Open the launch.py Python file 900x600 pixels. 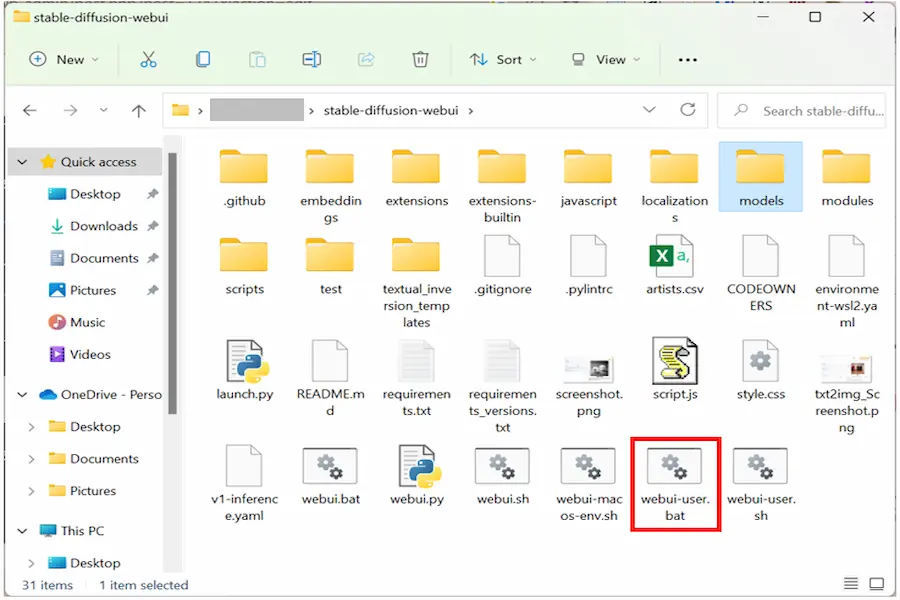(x=245, y=369)
